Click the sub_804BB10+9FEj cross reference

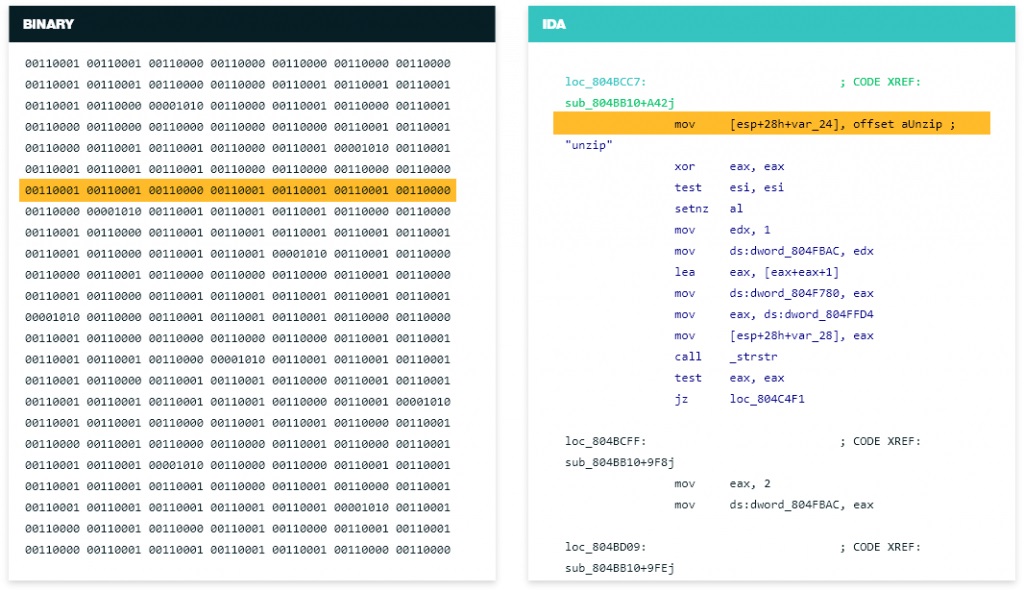click(620, 568)
